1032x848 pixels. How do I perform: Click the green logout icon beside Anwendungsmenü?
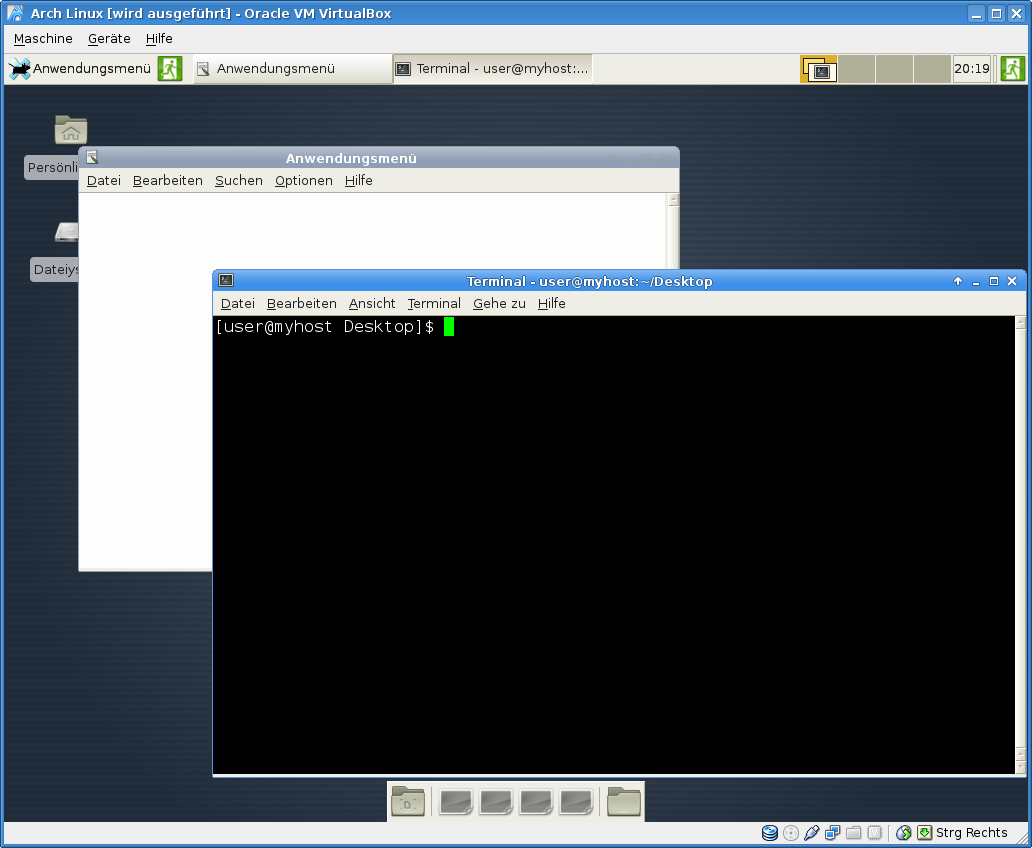click(x=170, y=69)
